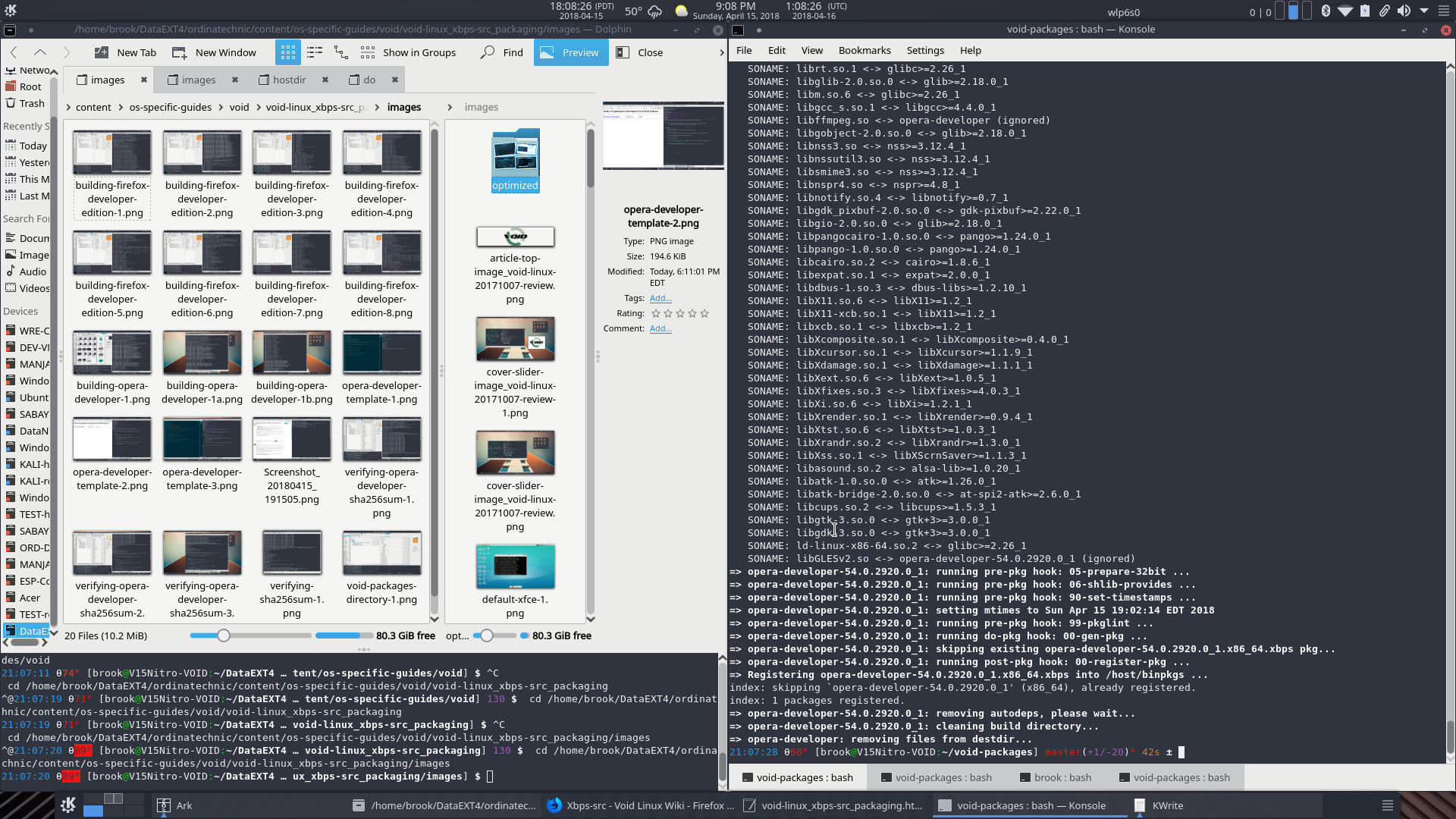Open Konsole Settings menu
The height and width of the screenshot is (819, 1456).
tap(925, 50)
